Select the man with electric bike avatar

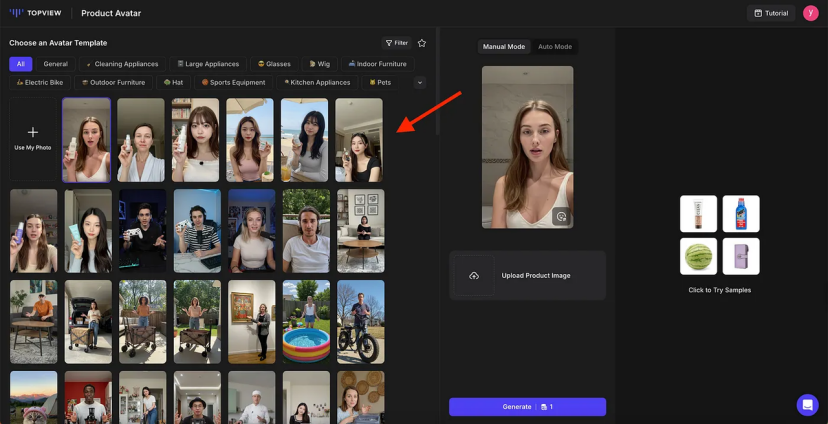pos(361,322)
